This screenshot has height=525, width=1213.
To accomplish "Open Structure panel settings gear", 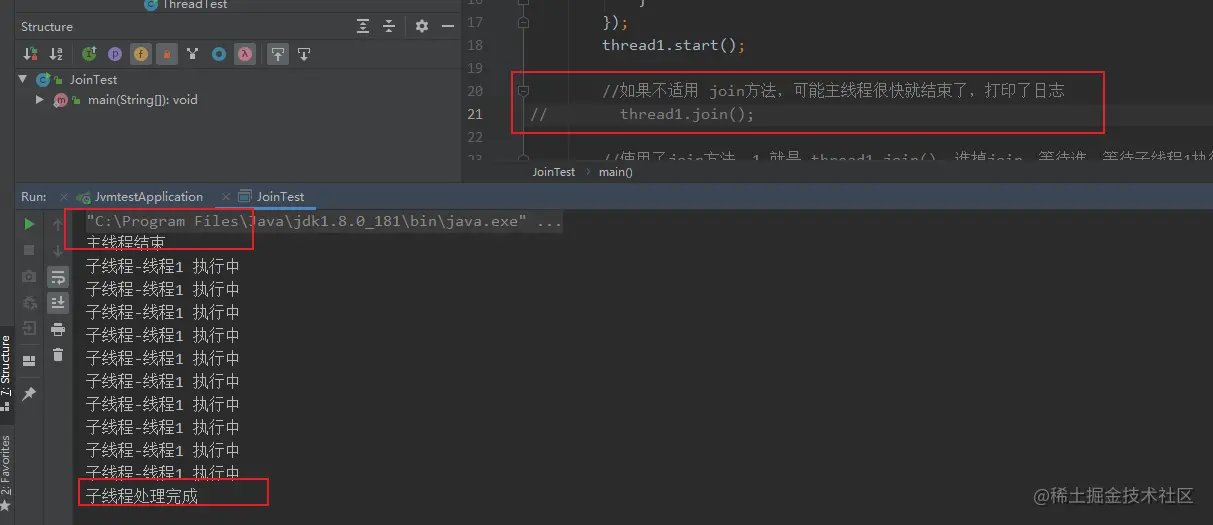I will [x=421, y=27].
